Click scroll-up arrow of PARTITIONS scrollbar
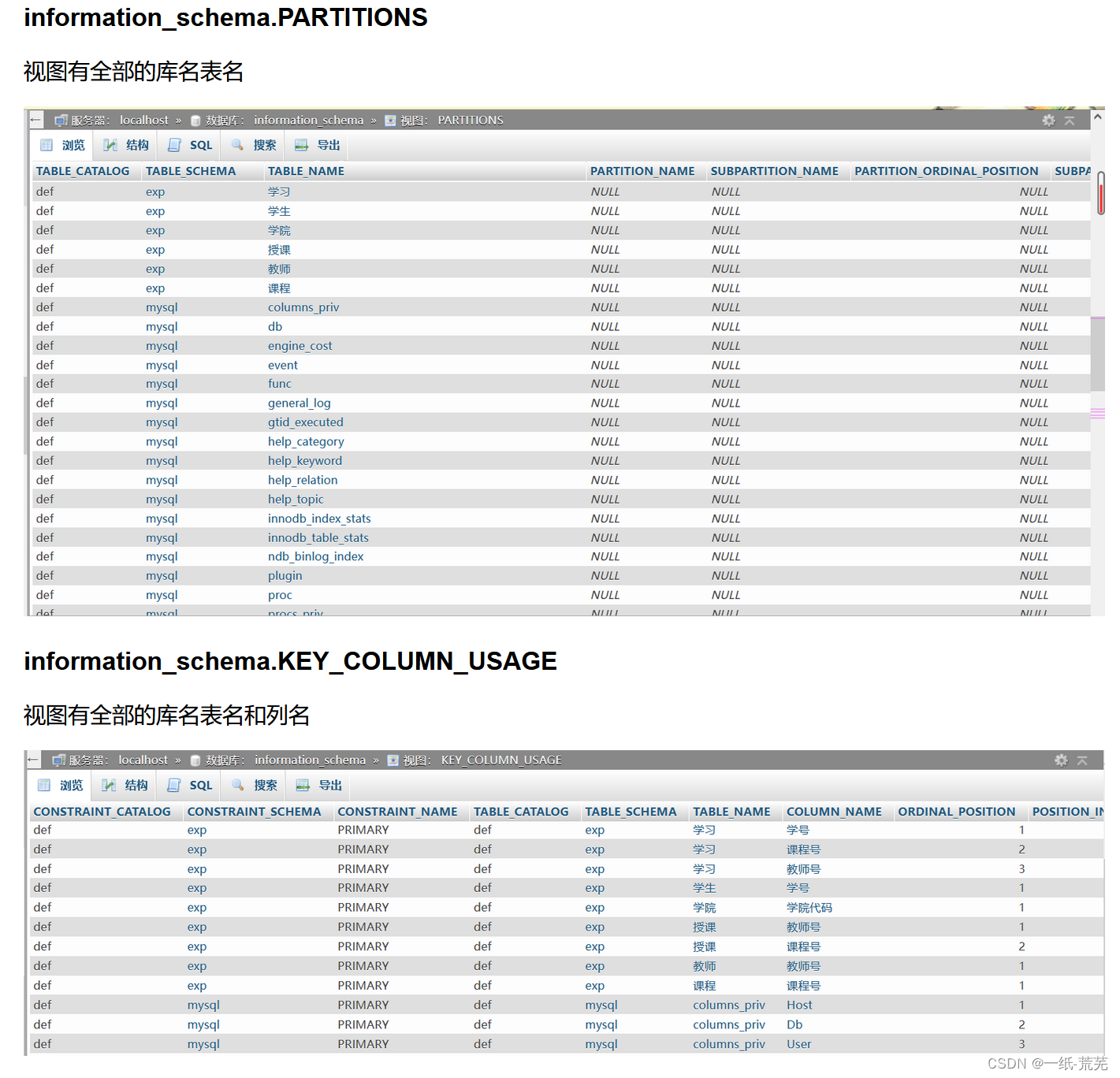1120x1078 pixels. click(x=1097, y=117)
